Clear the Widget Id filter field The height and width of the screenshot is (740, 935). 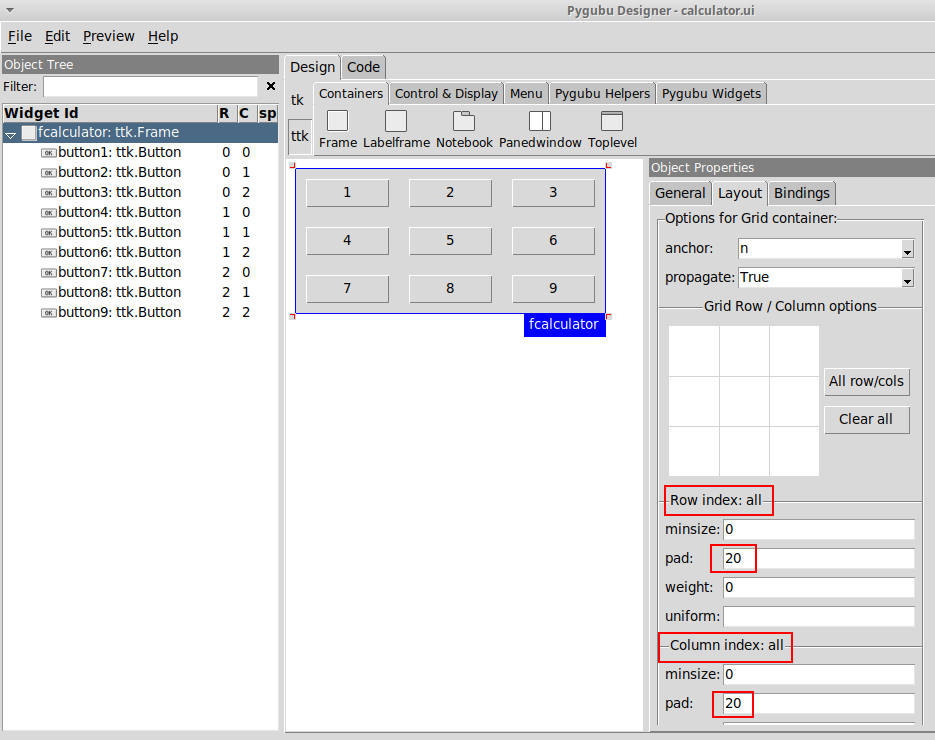pyautogui.click(x=269, y=87)
